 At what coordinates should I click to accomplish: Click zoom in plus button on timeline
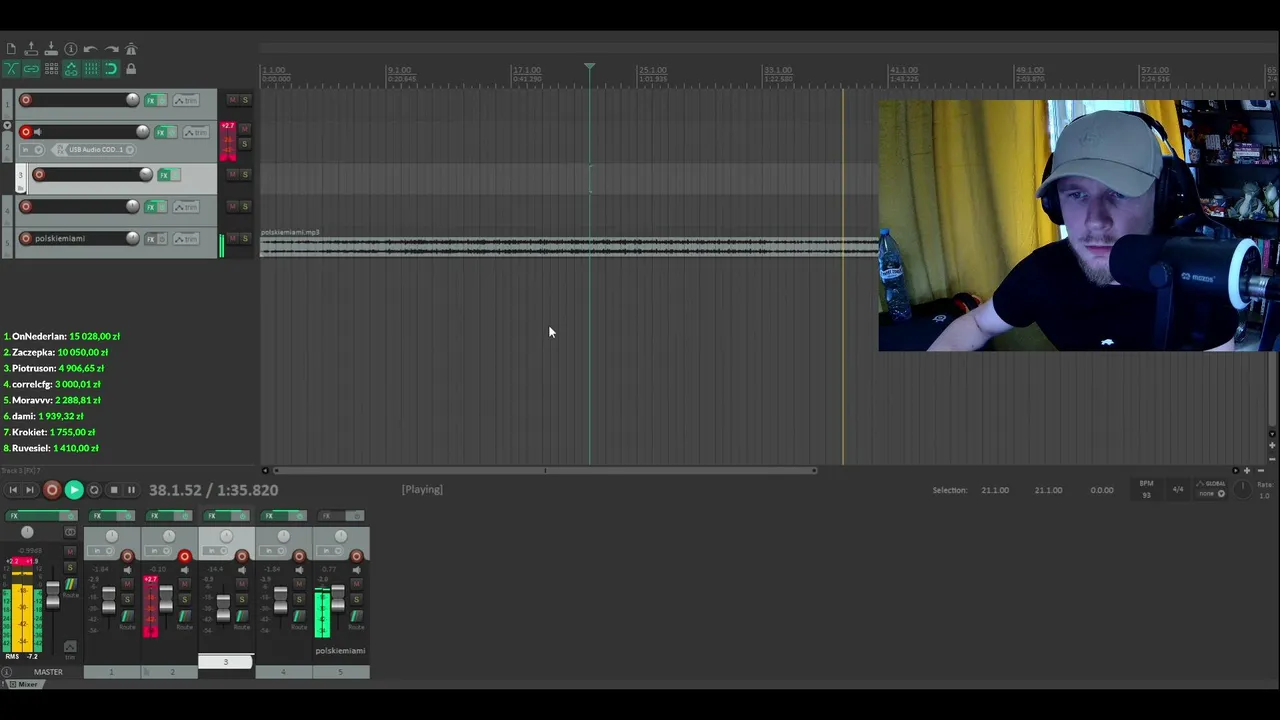point(1246,470)
